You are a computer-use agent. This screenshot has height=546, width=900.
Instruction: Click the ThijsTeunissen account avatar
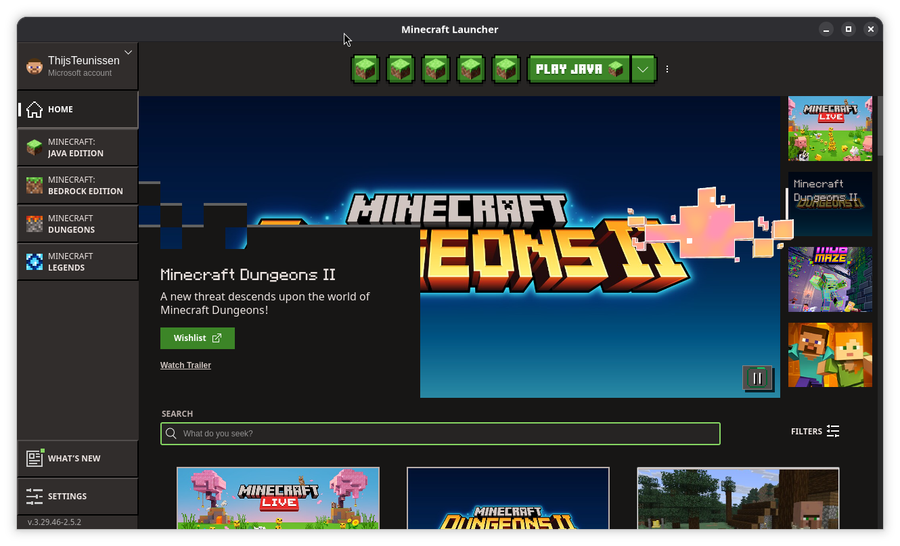34,67
